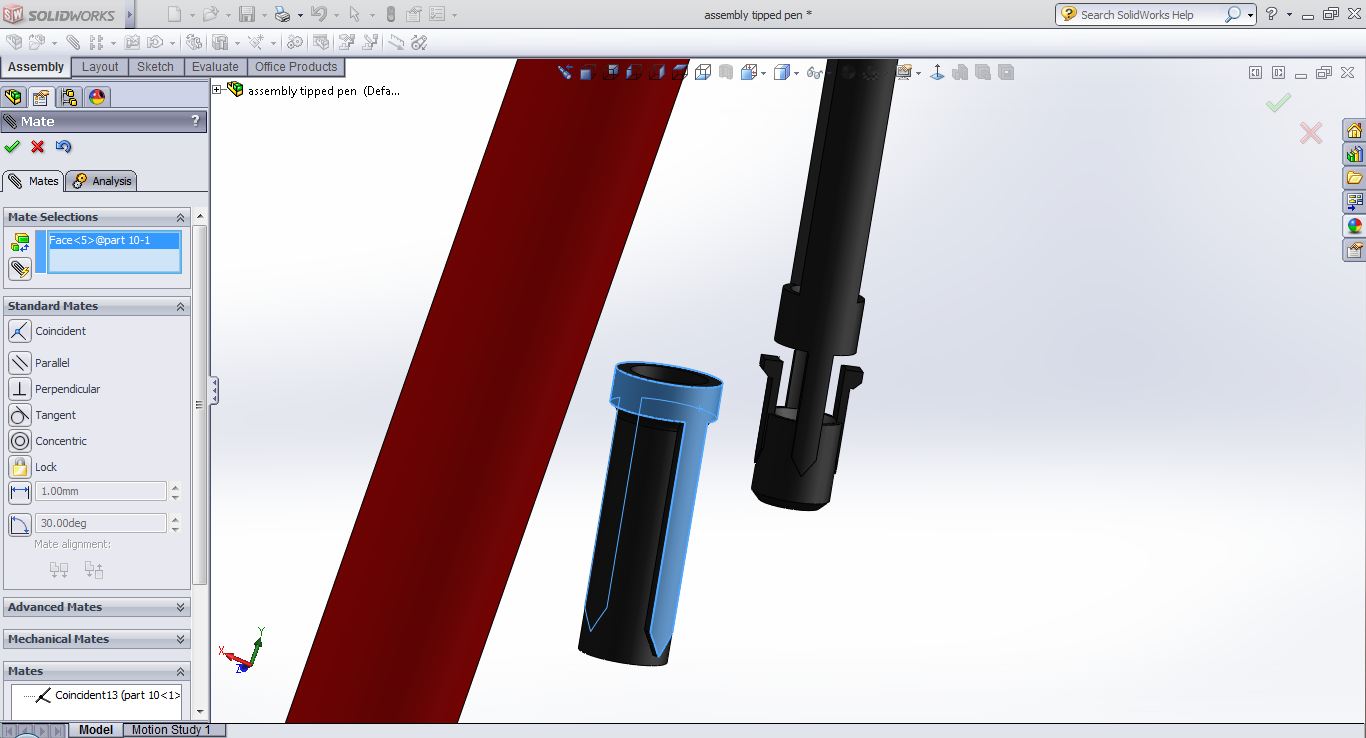The height and width of the screenshot is (738, 1366).
Task: Select Face<5>@part 10-1 in selection box
Action: pyautogui.click(x=113, y=240)
